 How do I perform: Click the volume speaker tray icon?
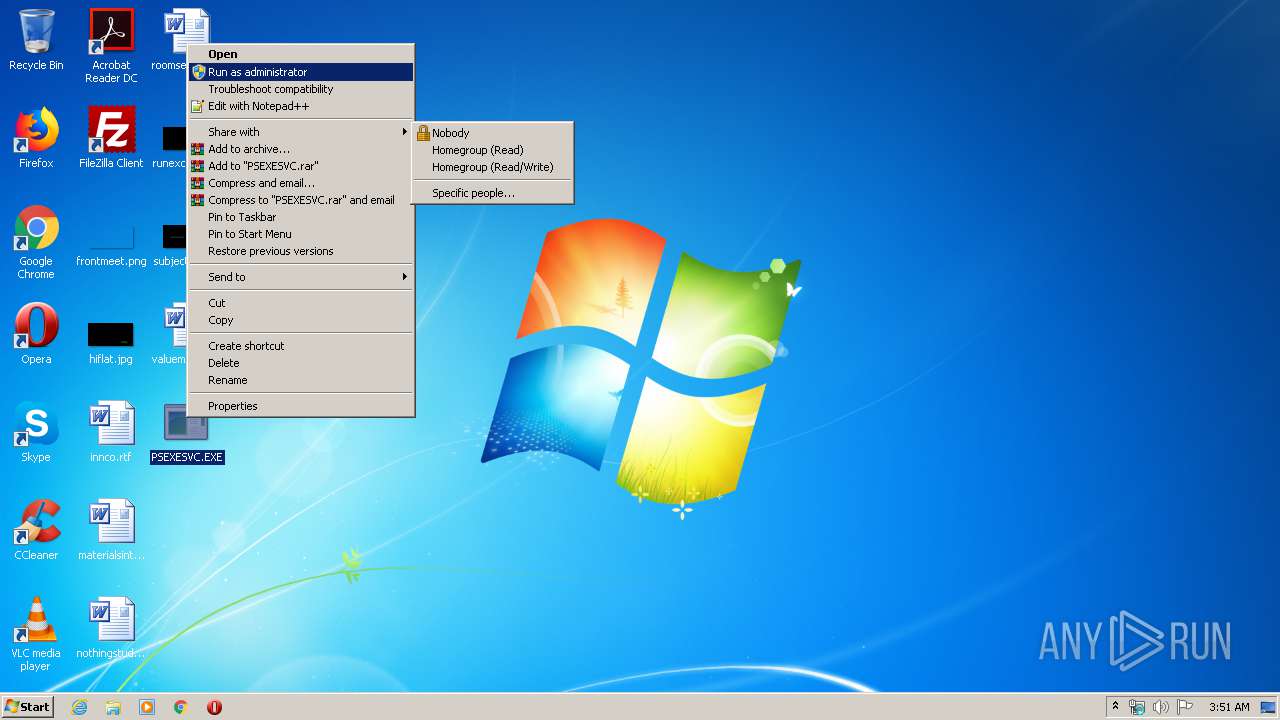click(x=1161, y=707)
